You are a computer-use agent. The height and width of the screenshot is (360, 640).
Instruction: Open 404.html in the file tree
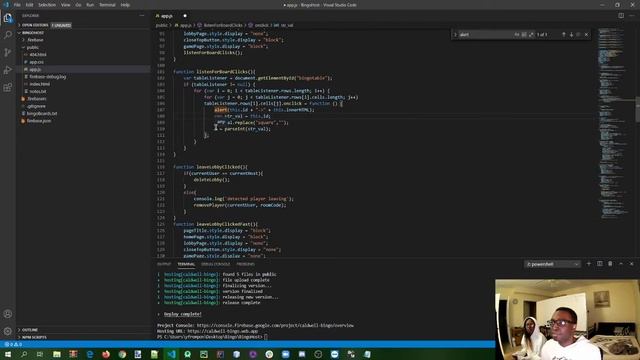(38, 55)
